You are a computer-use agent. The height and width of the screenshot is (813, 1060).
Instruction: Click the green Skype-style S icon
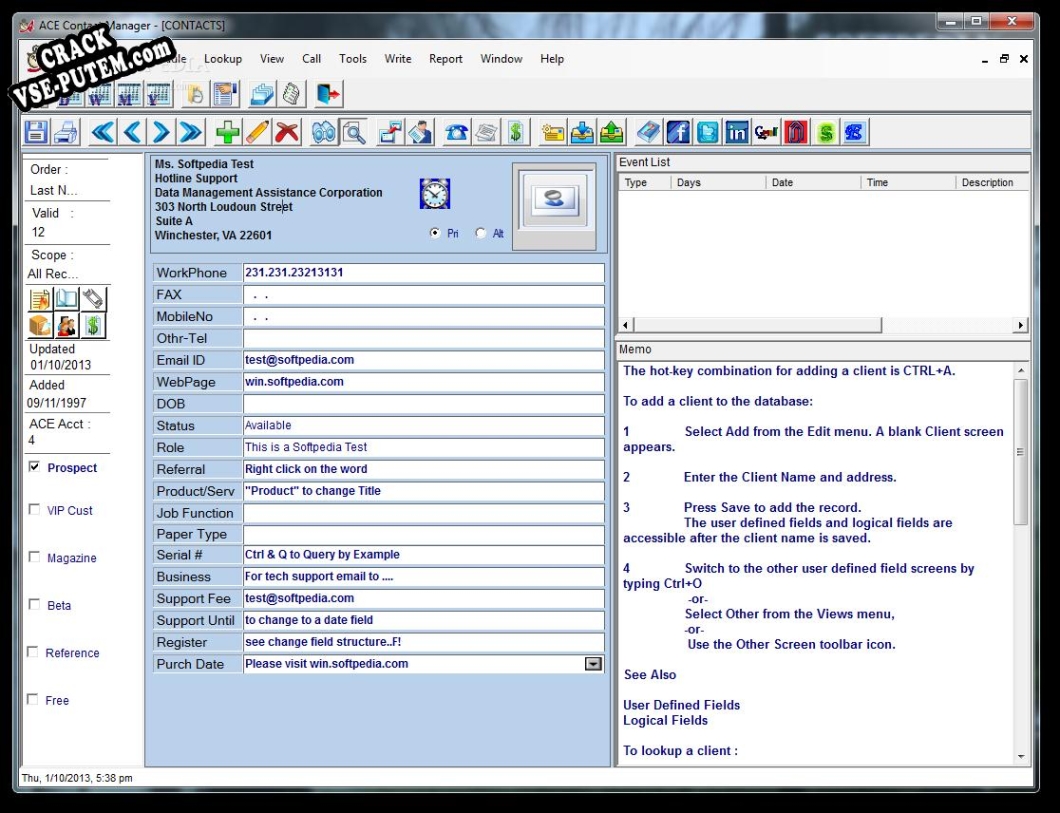point(825,132)
